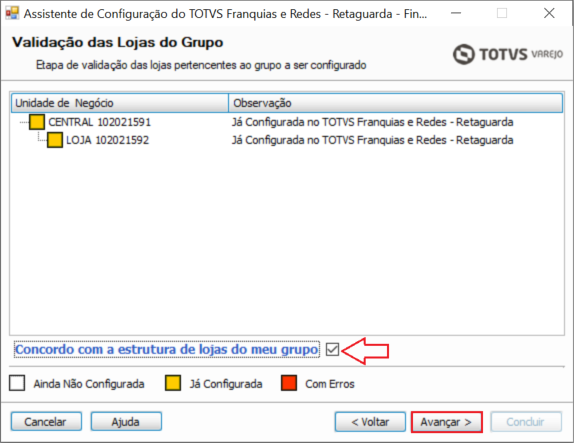Close the configuration assistant window
Screen dimensions: 574x443
(549, 13)
